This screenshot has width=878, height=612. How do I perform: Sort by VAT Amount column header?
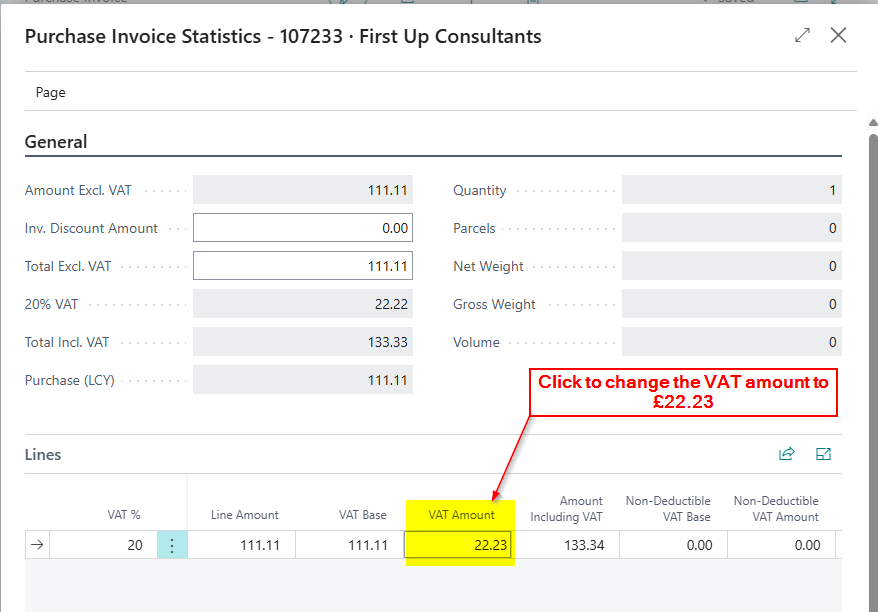[461, 515]
